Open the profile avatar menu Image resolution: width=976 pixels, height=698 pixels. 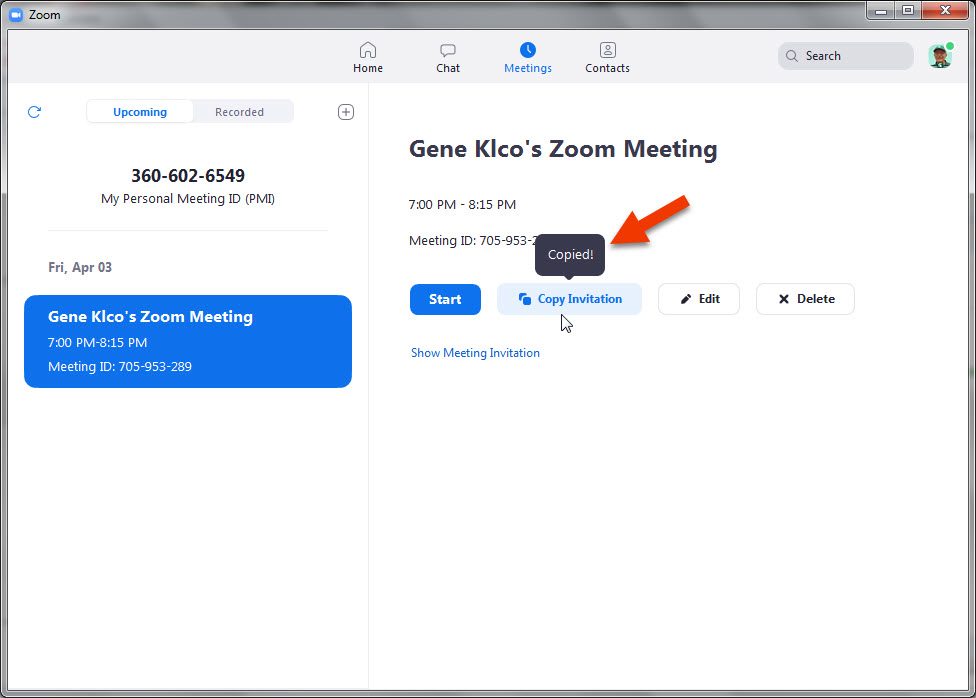tap(941, 56)
